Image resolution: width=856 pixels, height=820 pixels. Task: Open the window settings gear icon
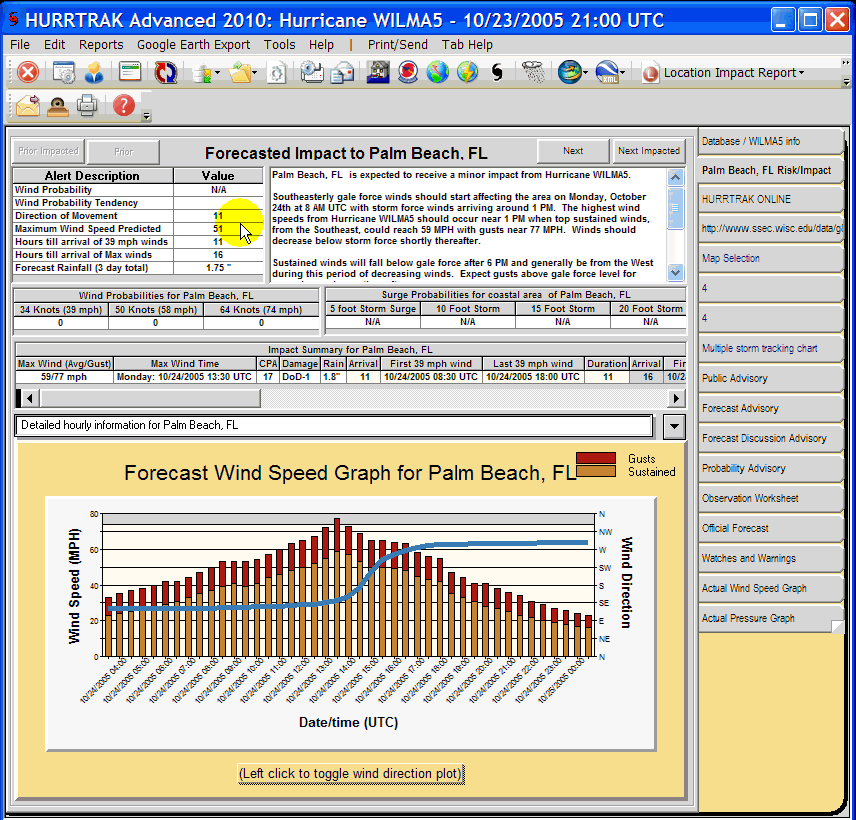pyautogui.click(x=64, y=72)
